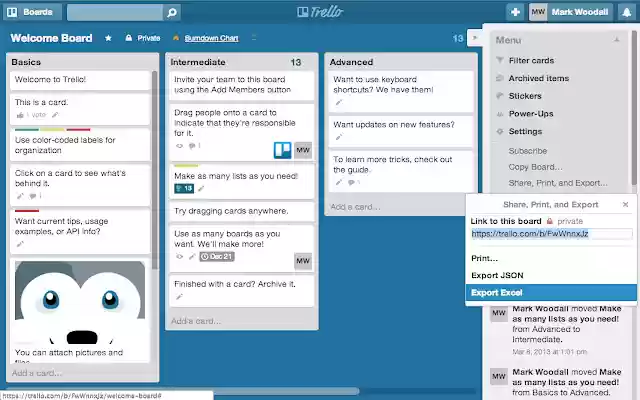The image size is (640, 400).
Task: Focus the top search input field
Action: [115, 12]
